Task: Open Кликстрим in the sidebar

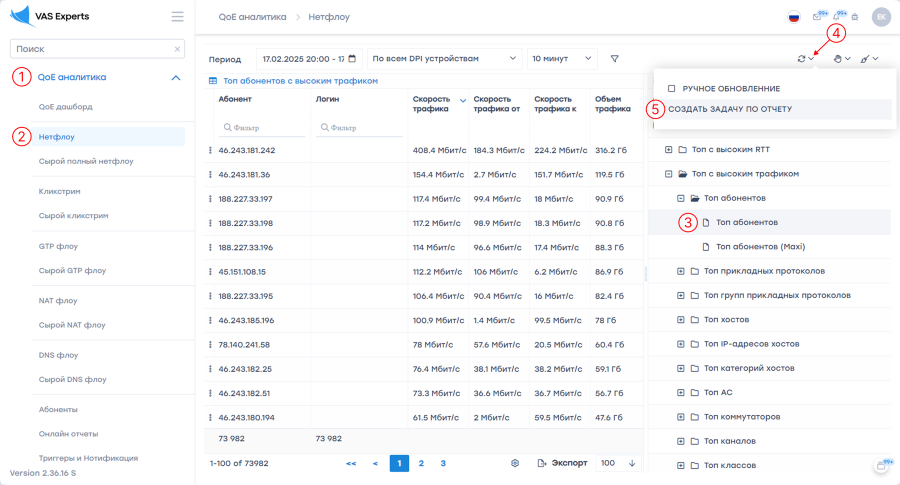Action: 59,191
